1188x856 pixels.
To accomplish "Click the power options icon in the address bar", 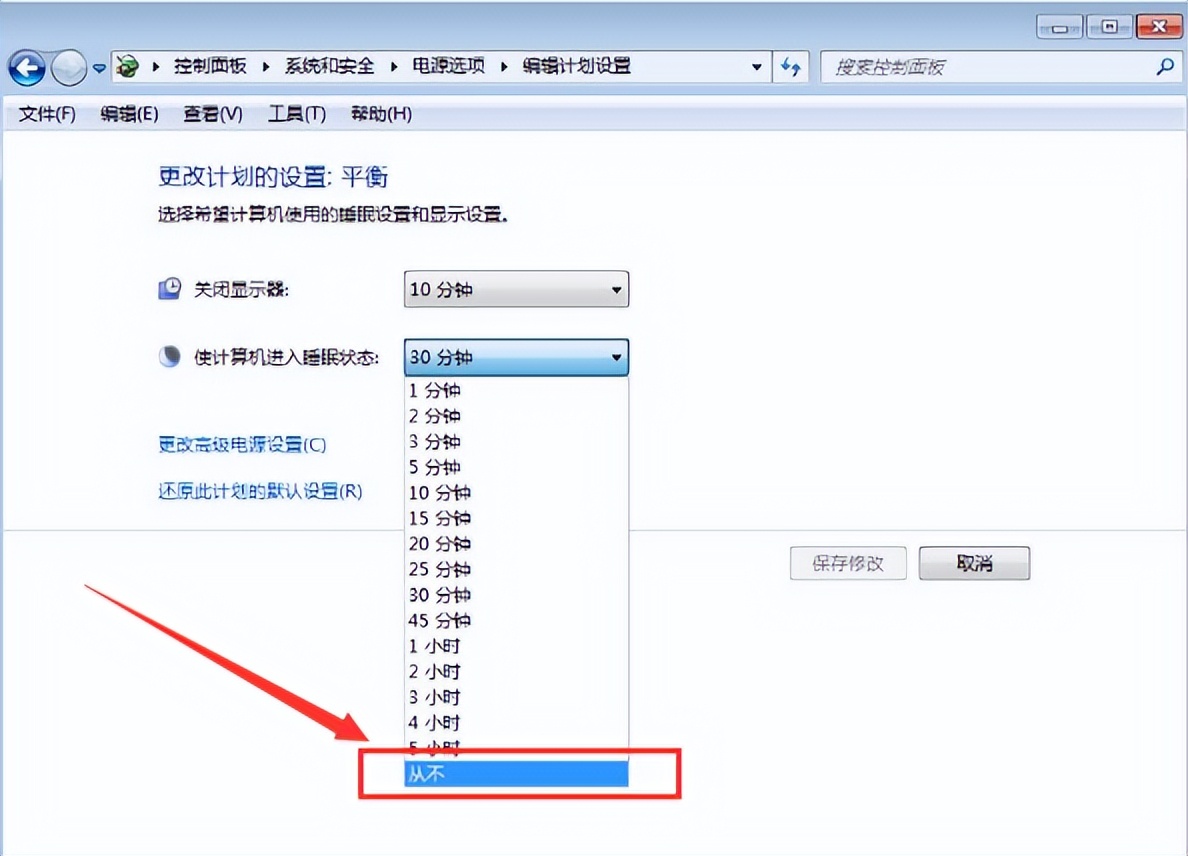I will (126, 66).
